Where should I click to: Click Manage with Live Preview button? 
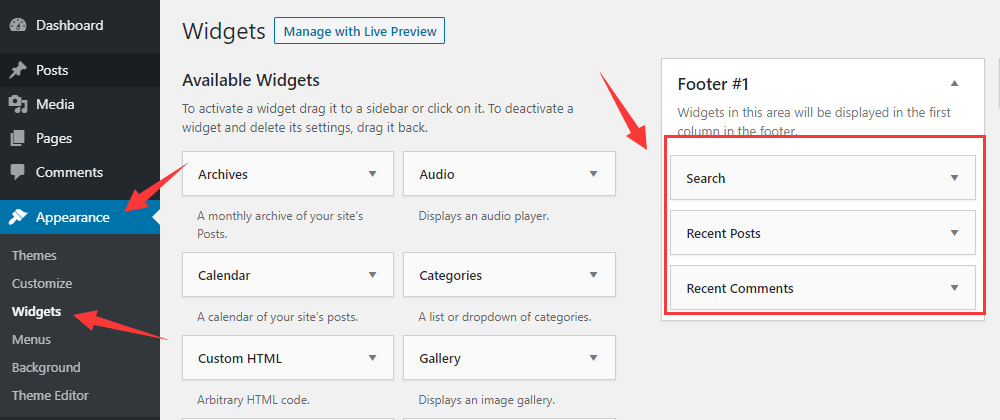360,31
